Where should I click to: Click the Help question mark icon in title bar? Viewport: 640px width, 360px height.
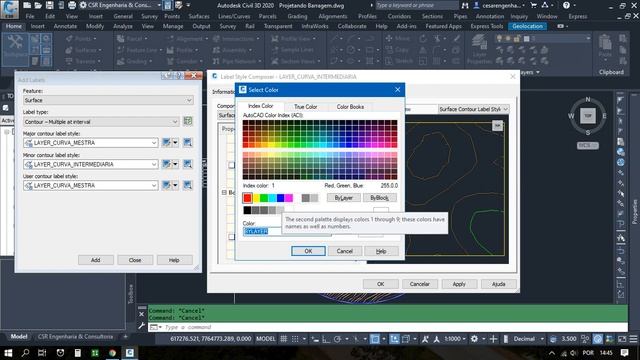(566, 5)
